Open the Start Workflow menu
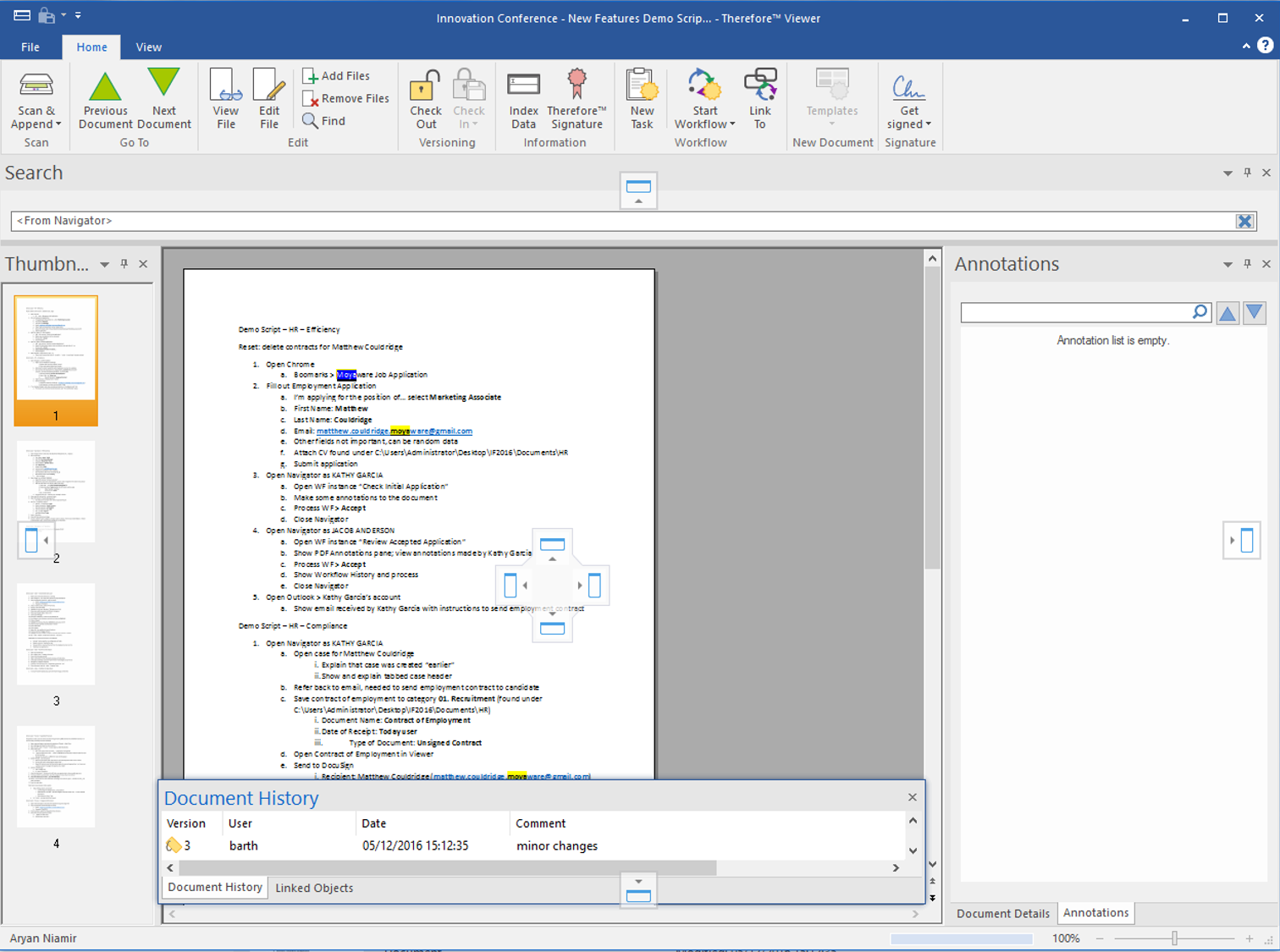Viewport: 1280px width, 952px height. coord(704,101)
